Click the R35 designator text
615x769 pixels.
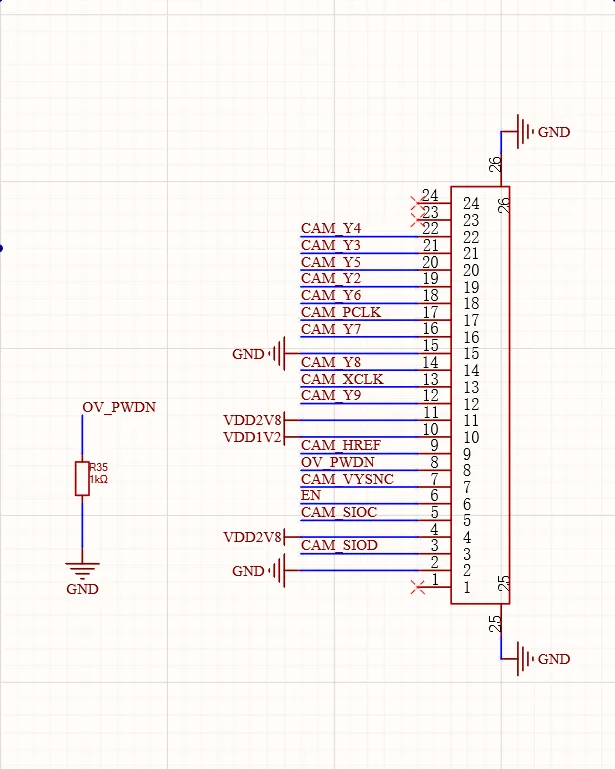[99, 467]
